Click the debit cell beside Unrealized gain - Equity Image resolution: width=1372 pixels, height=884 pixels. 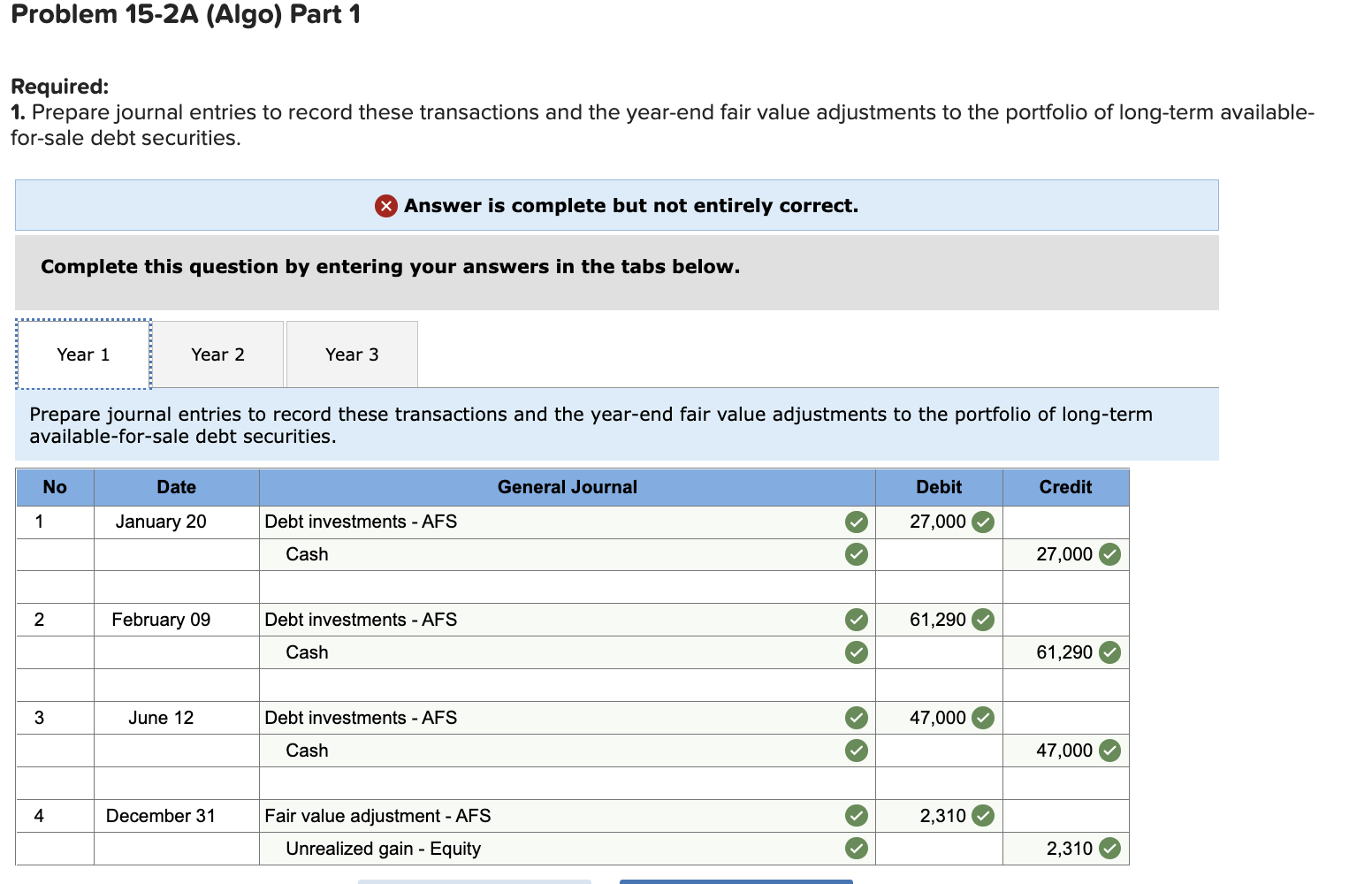coord(937,848)
